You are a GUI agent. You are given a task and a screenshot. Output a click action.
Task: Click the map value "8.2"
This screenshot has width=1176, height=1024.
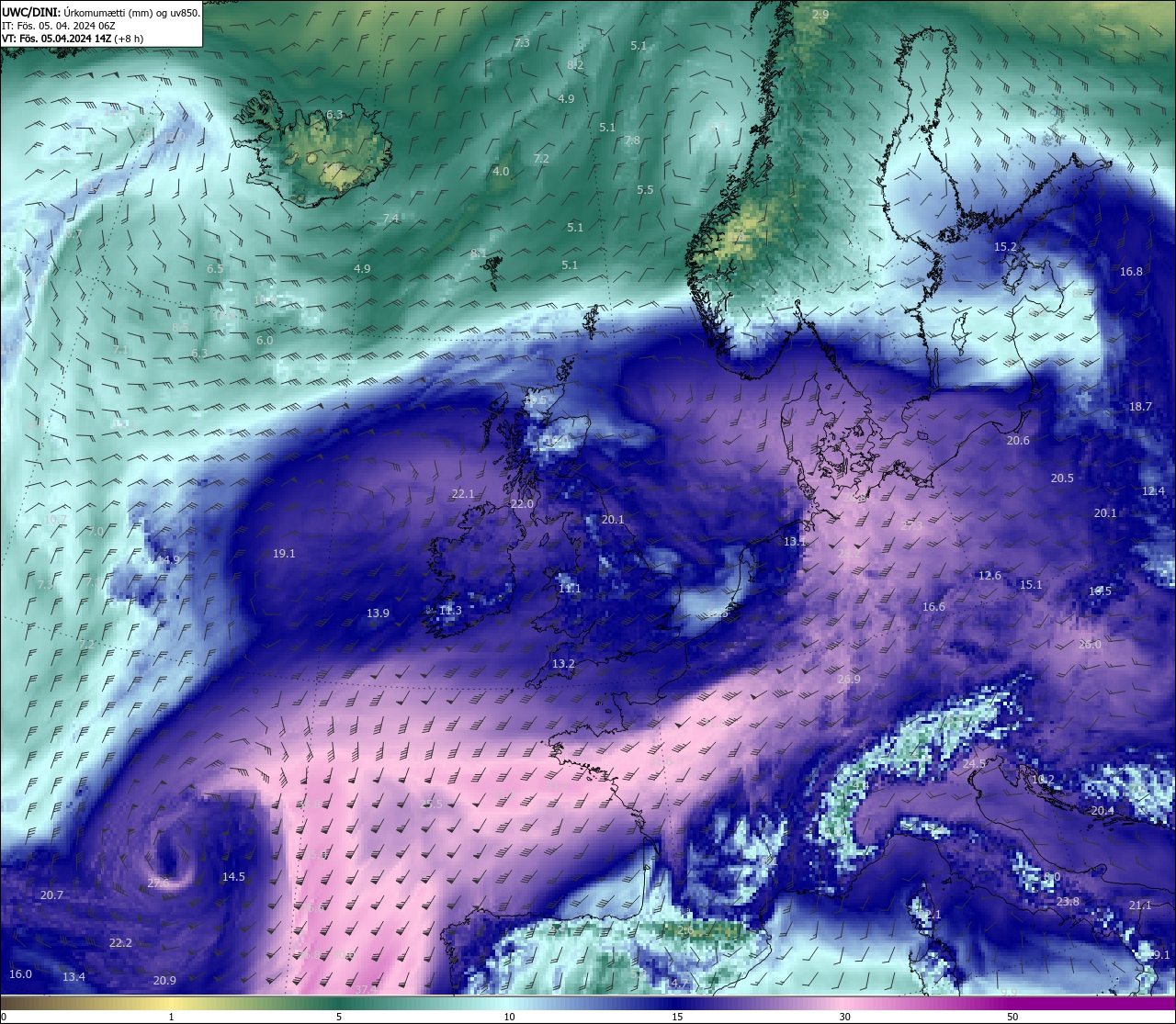coord(575,64)
